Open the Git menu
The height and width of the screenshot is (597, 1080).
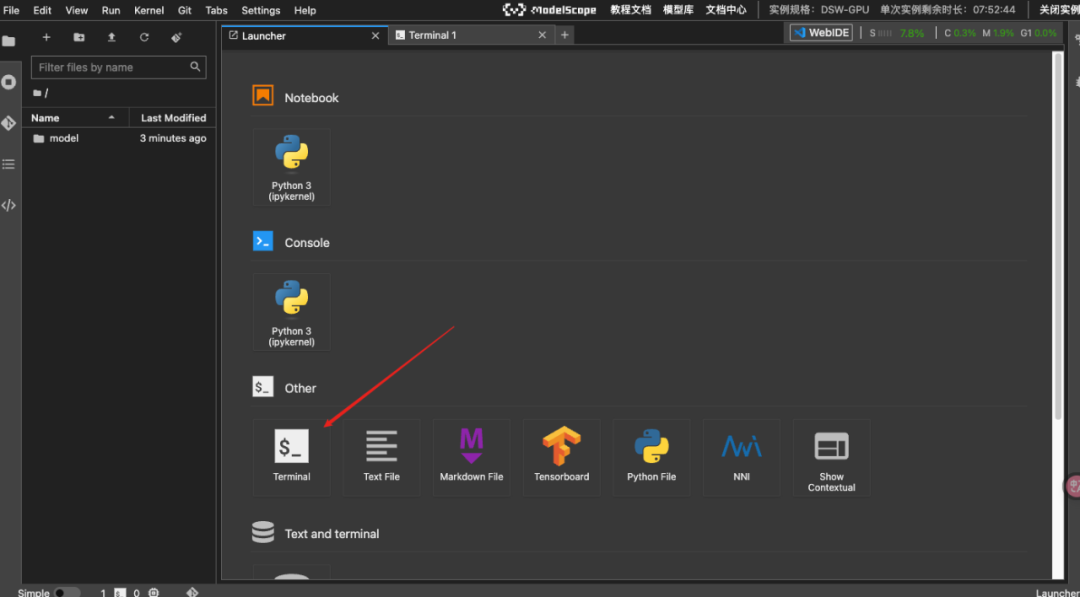pyautogui.click(x=185, y=10)
